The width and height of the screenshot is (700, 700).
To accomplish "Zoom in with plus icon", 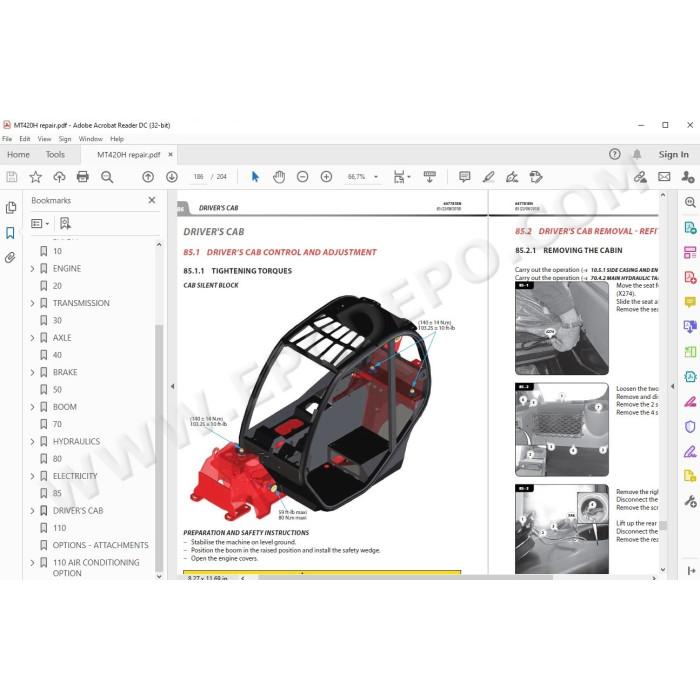I will 326,177.
